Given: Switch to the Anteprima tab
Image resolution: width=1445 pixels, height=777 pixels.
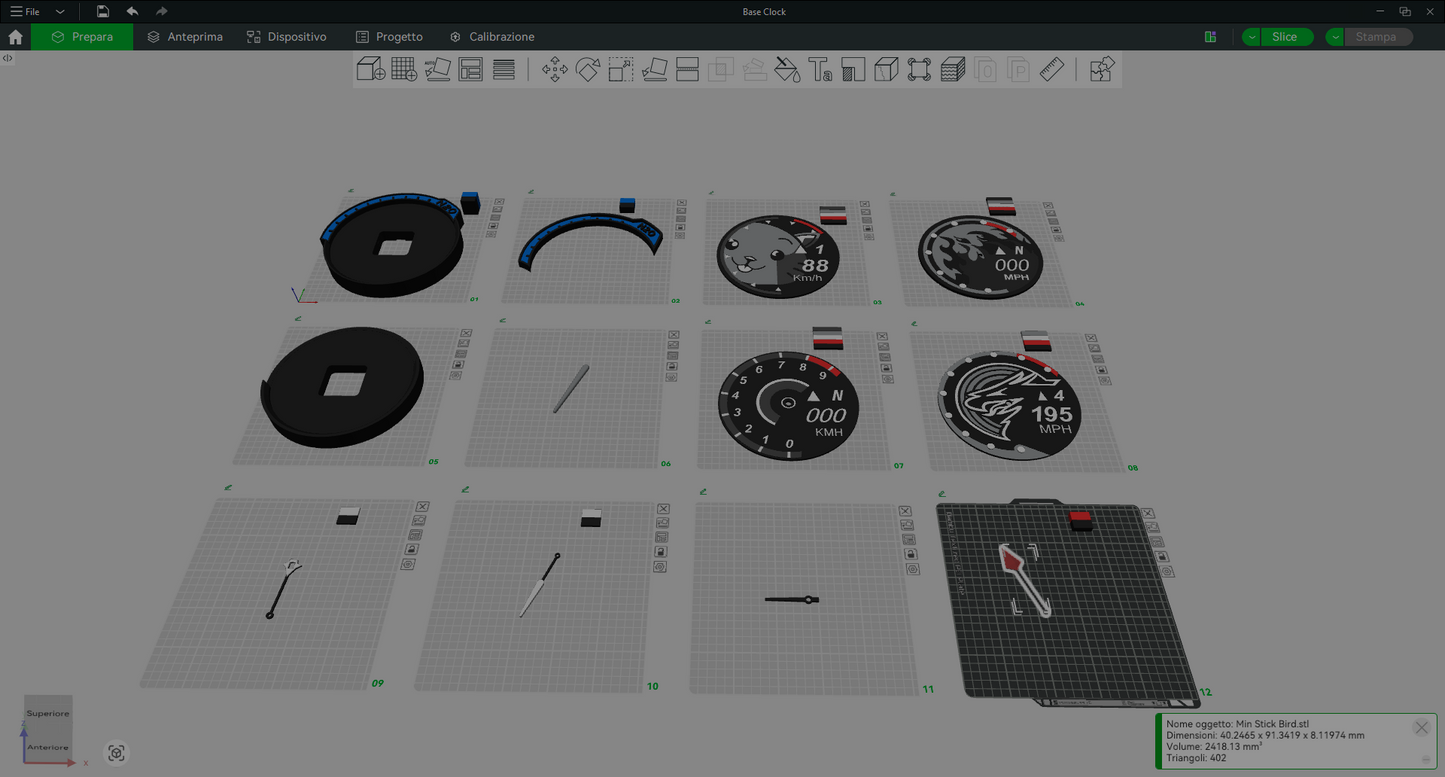Looking at the screenshot, I should pos(185,37).
